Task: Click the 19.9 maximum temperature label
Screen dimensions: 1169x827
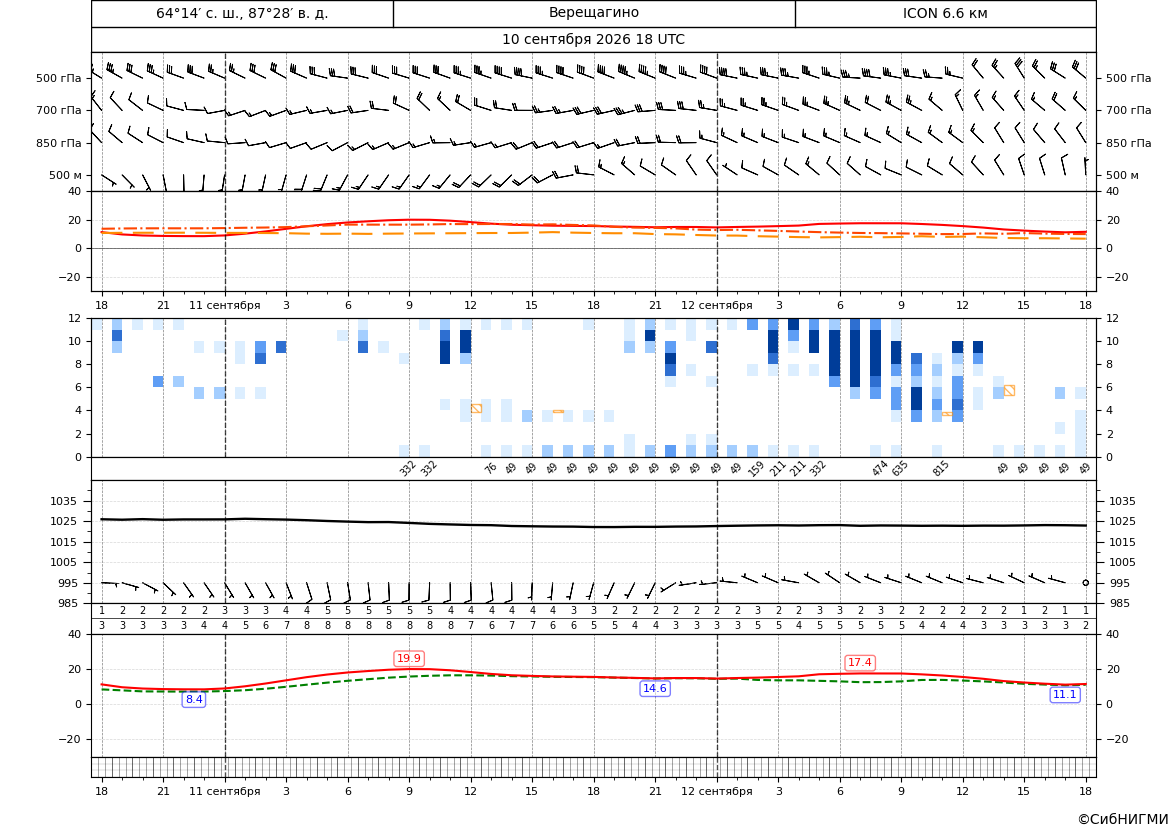Action: point(409,658)
